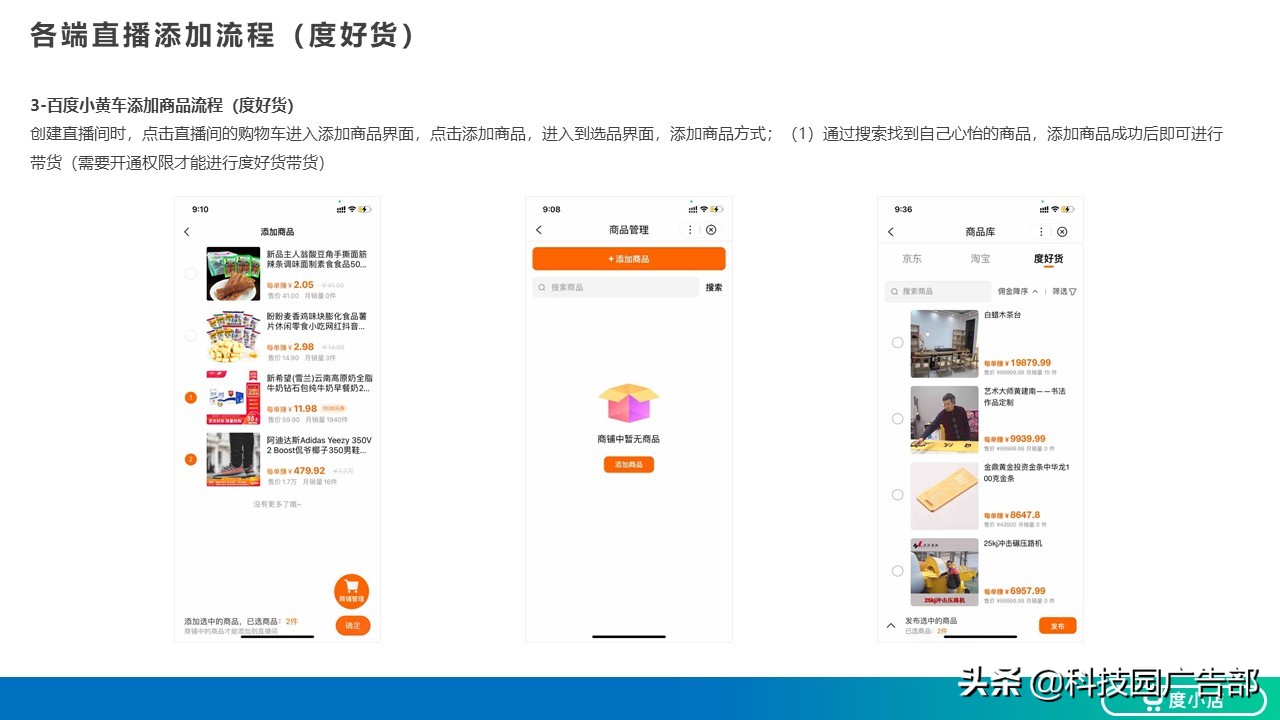Click the circled X to close 商品管理
Viewport: 1280px width, 720px height.
[x=711, y=230]
